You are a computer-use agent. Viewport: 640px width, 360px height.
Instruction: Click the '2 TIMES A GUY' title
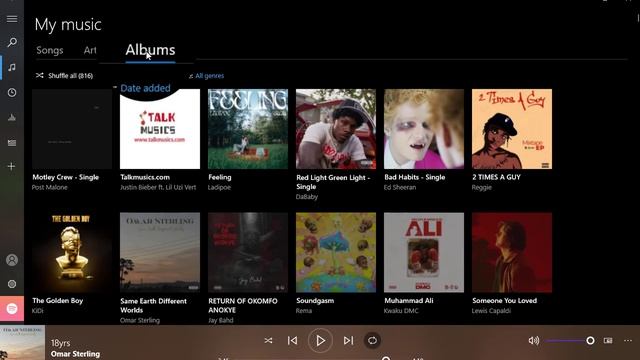pyautogui.click(x=496, y=177)
